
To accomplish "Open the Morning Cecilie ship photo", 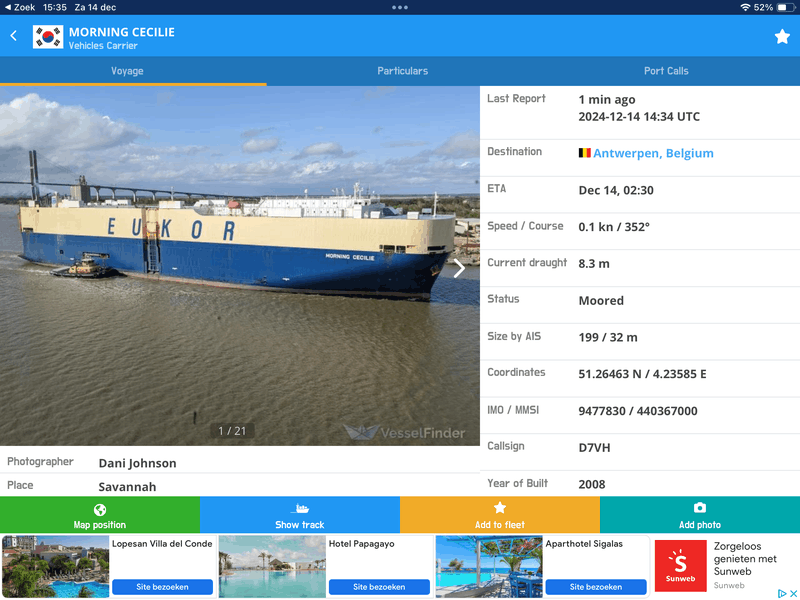I will [x=240, y=265].
